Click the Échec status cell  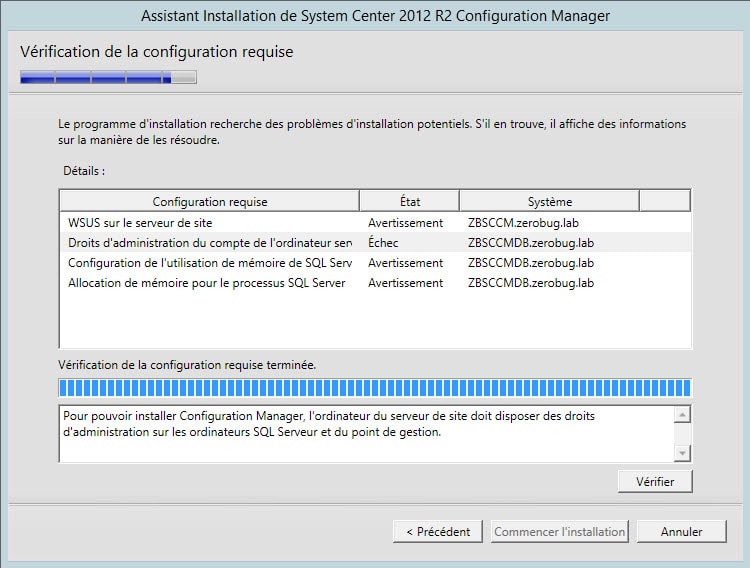[383, 243]
